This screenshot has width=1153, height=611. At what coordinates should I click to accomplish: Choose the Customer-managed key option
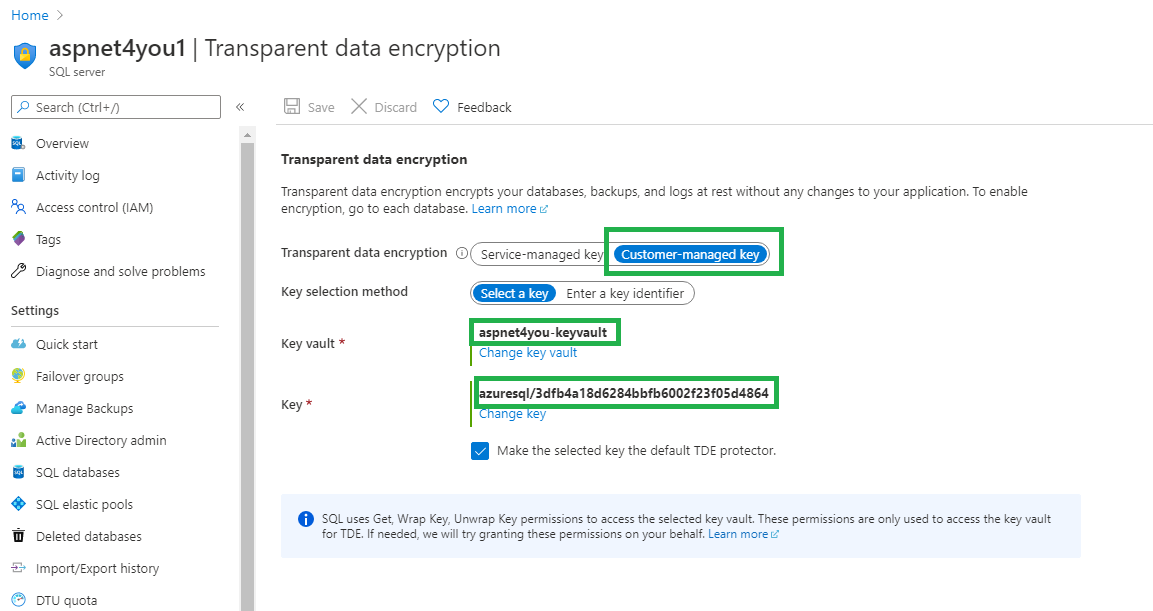click(x=690, y=254)
